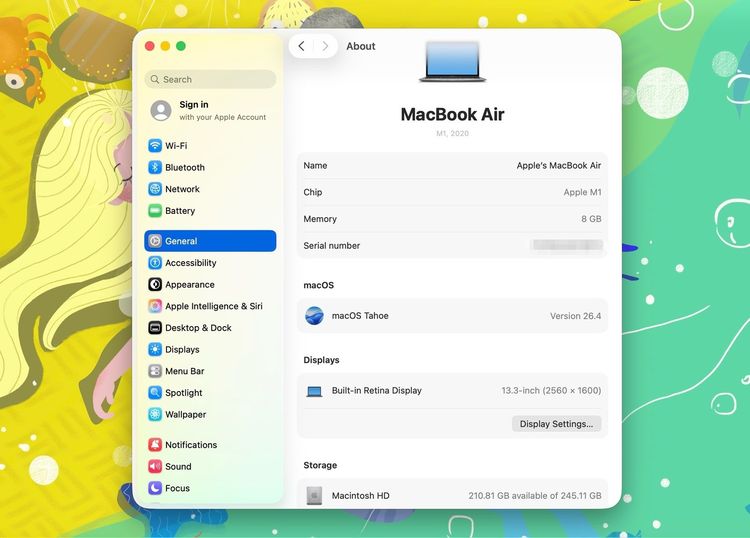The height and width of the screenshot is (538, 750).
Task: Click the green zoom window button
Action: 181,46
